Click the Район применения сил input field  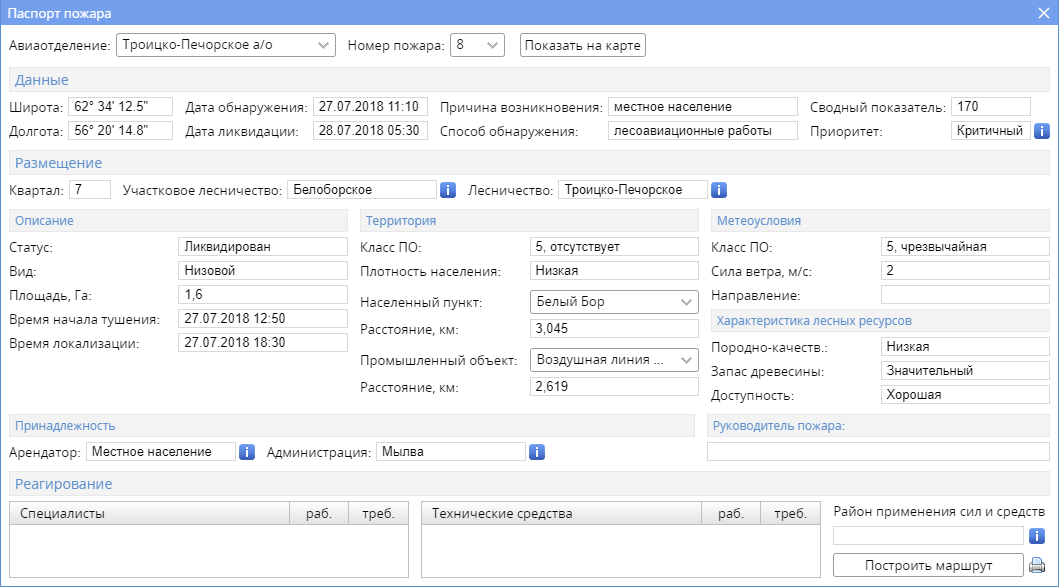pos(928,536)
